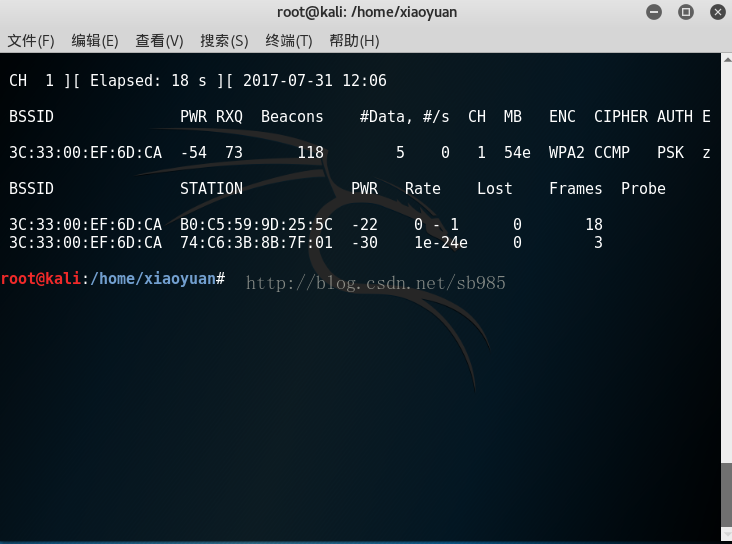Image resolution: width=732 pixels, height=544 pixels.
Task: Click the ENC column header
Action: pos(562,116)
